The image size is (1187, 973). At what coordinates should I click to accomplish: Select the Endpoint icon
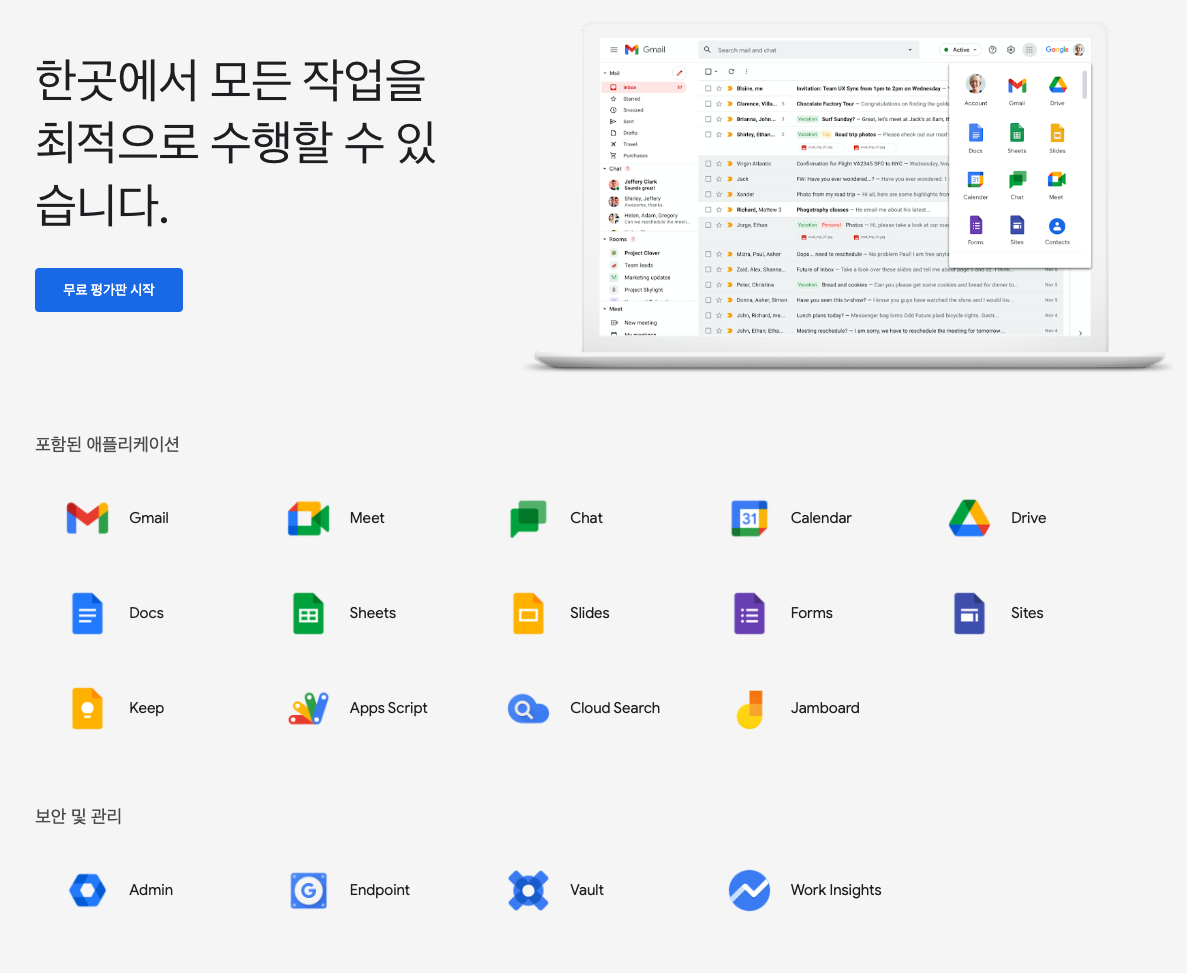(x=308, y=890)
